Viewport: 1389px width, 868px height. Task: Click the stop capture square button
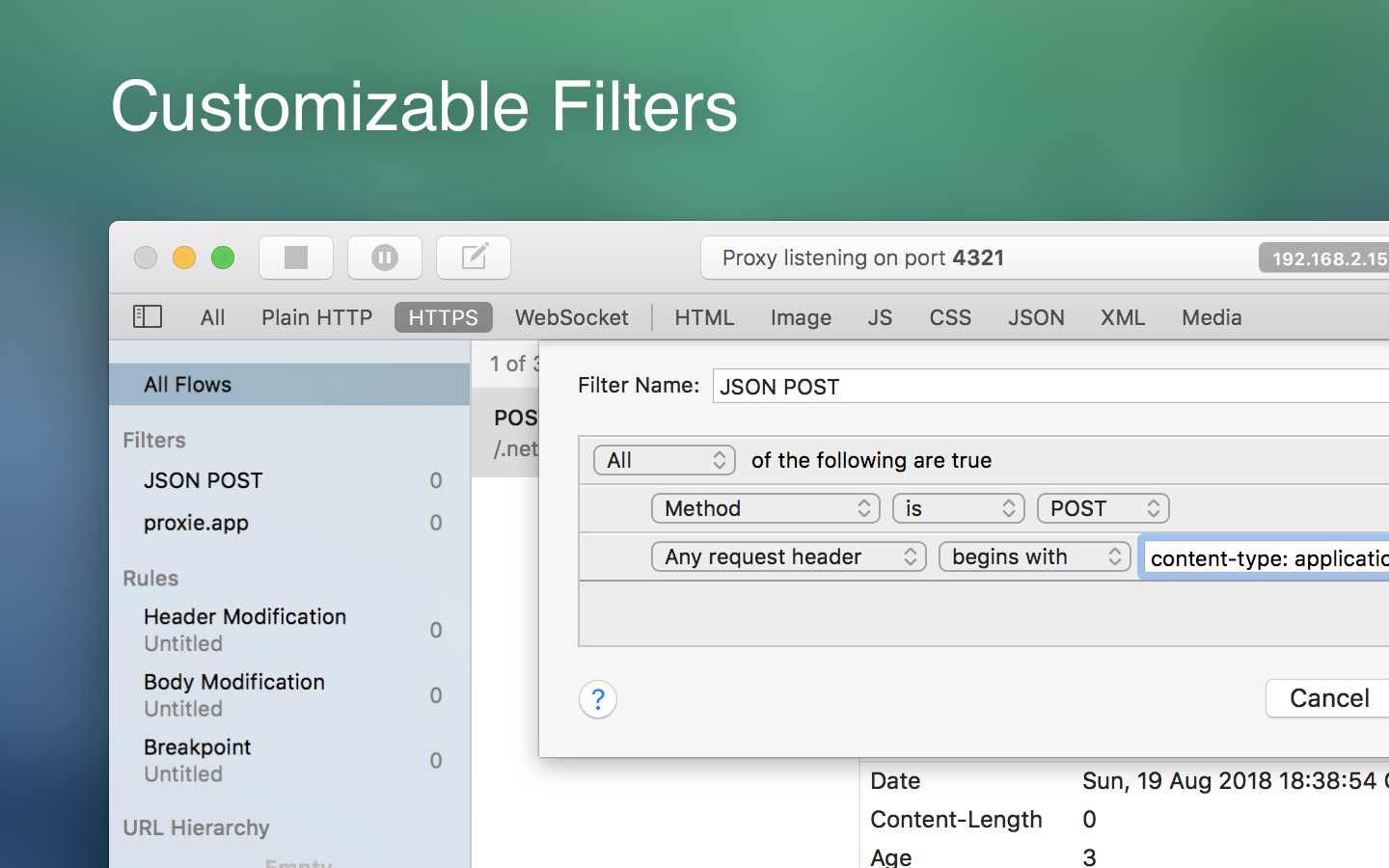click(296, 258)
